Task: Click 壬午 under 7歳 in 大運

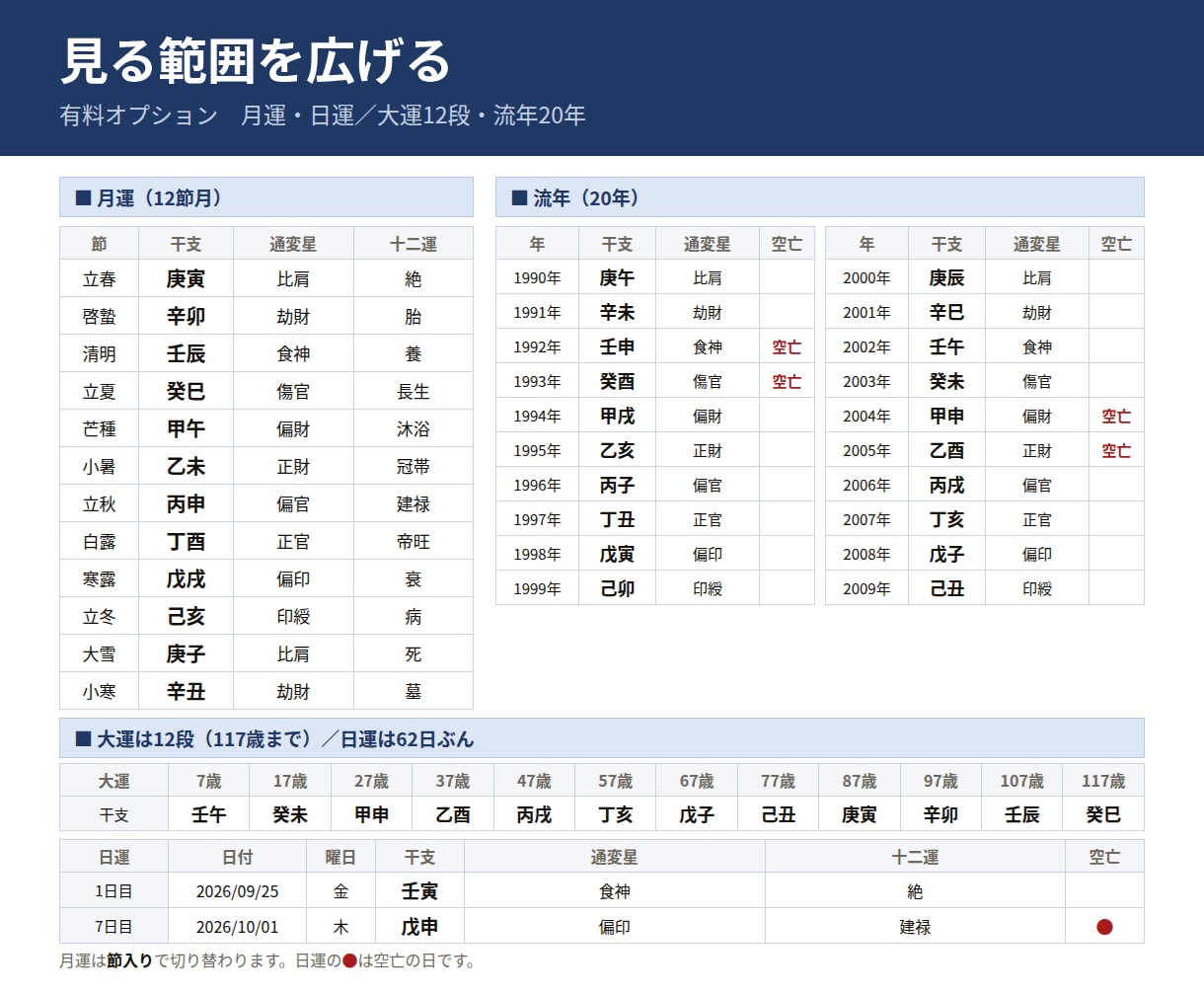Action: (209, 815)
